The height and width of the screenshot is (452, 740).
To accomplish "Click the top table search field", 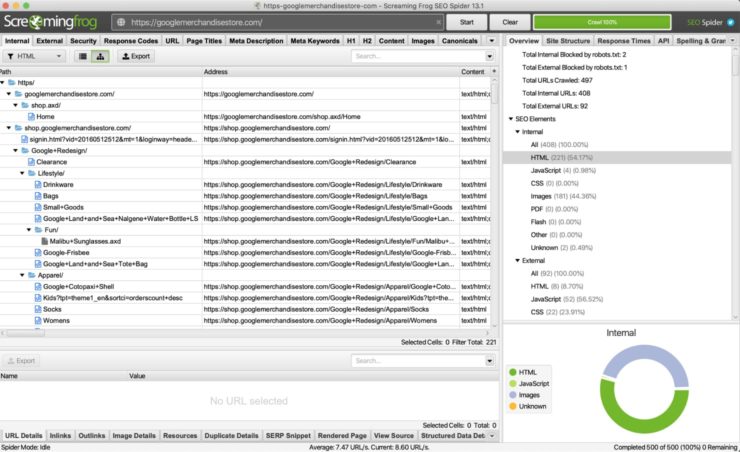I will click(x=419, y=56).
